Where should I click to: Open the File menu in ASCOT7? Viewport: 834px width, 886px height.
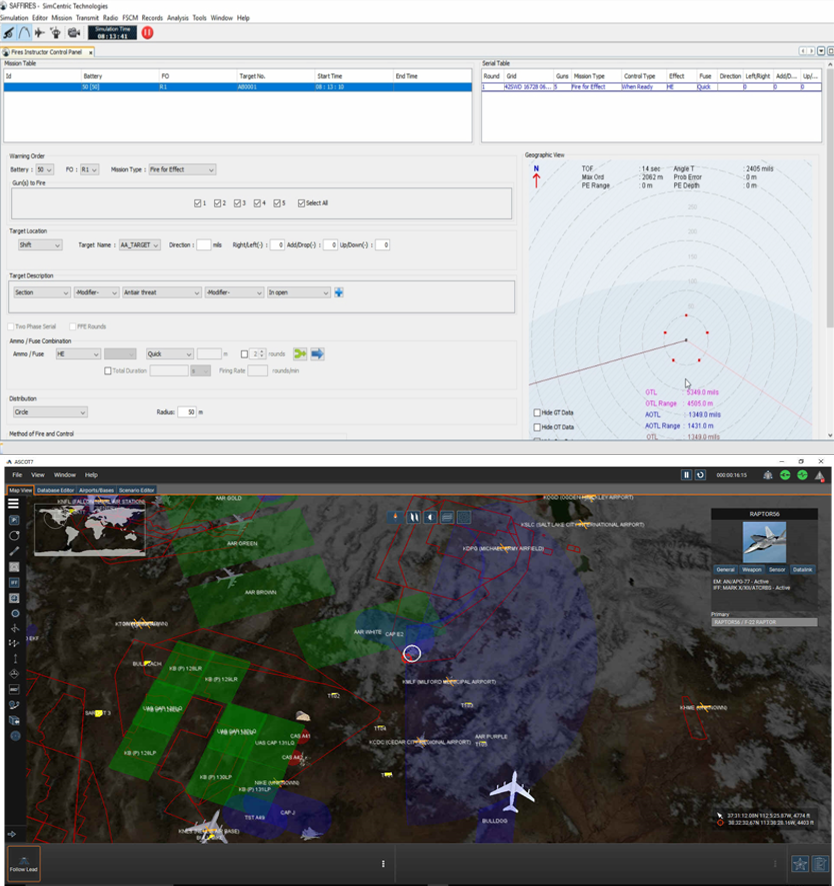tap(18, 475)
